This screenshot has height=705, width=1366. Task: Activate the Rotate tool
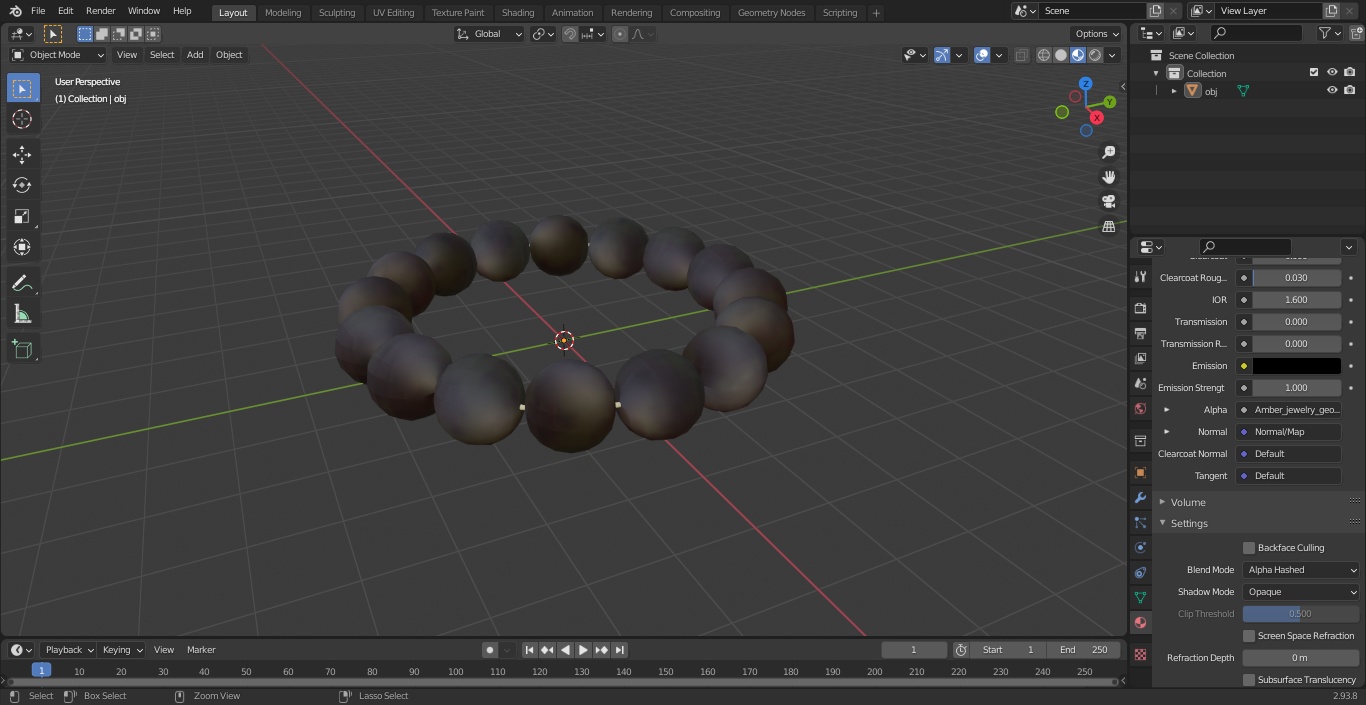coord(22,185)
